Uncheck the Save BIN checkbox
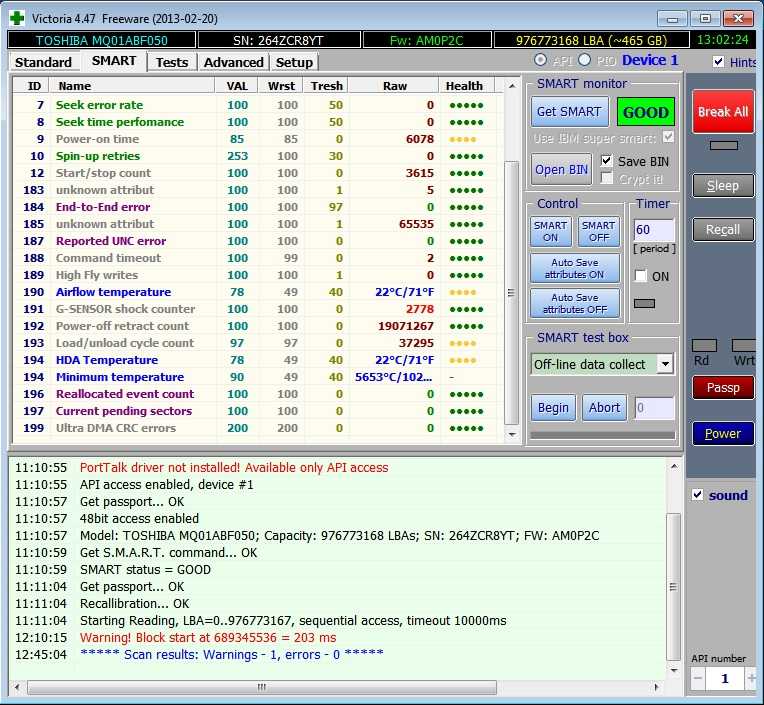The image size is (764, 705). click(607, 161)
